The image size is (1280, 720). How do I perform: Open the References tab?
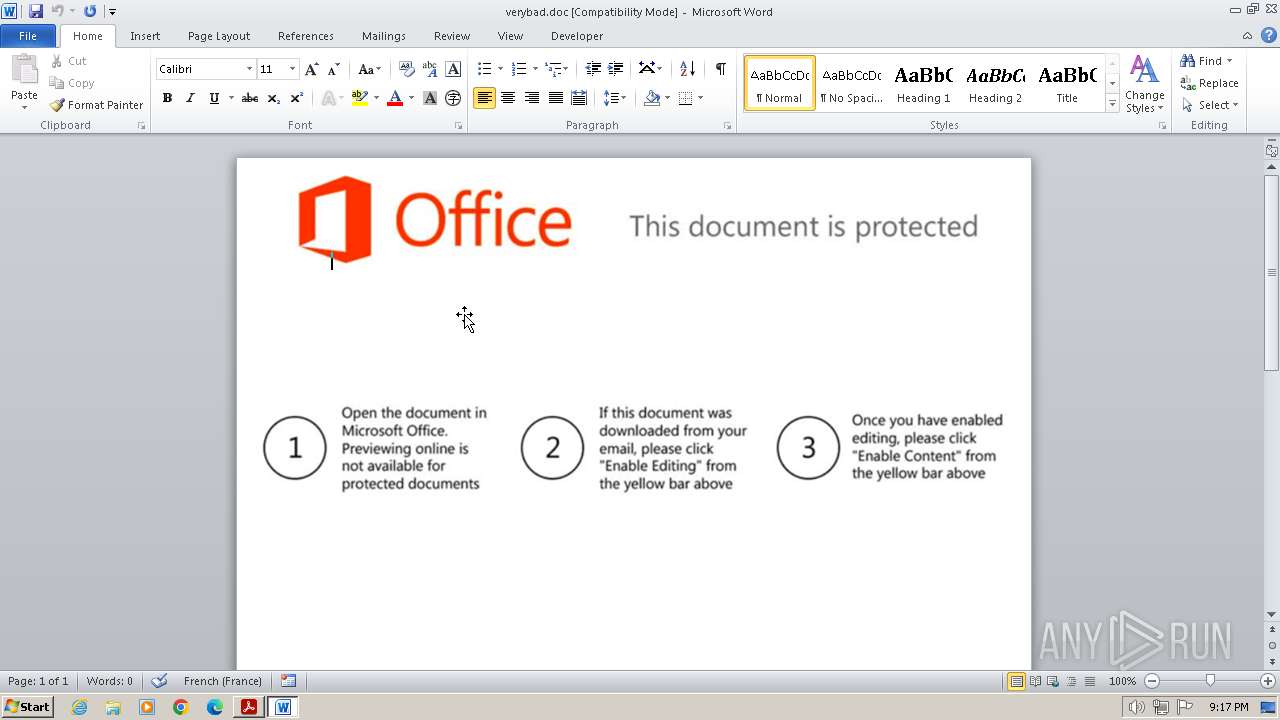[x=306, y=36]
